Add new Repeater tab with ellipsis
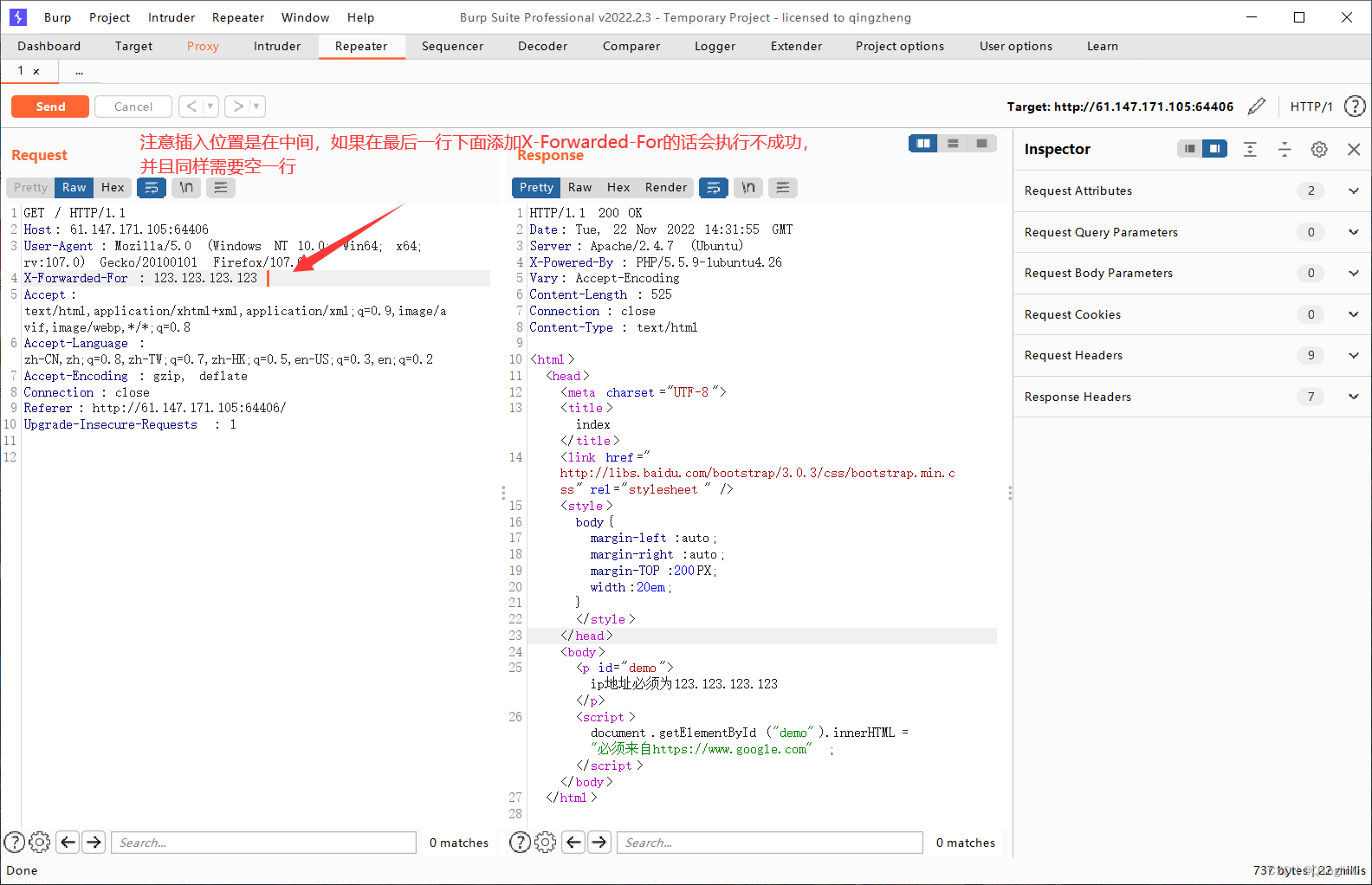This screenshot has height=885, width=1372. 79,71
